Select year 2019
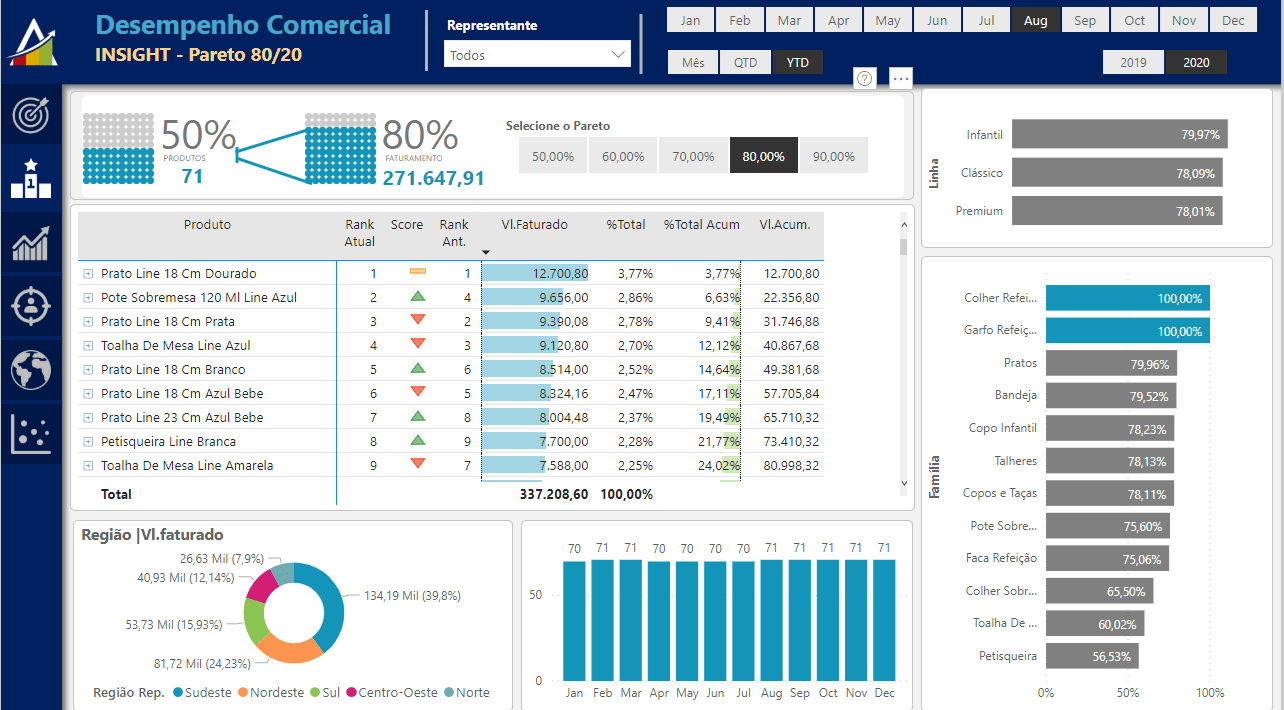The image size is (1284, 710). [1133, 62]
